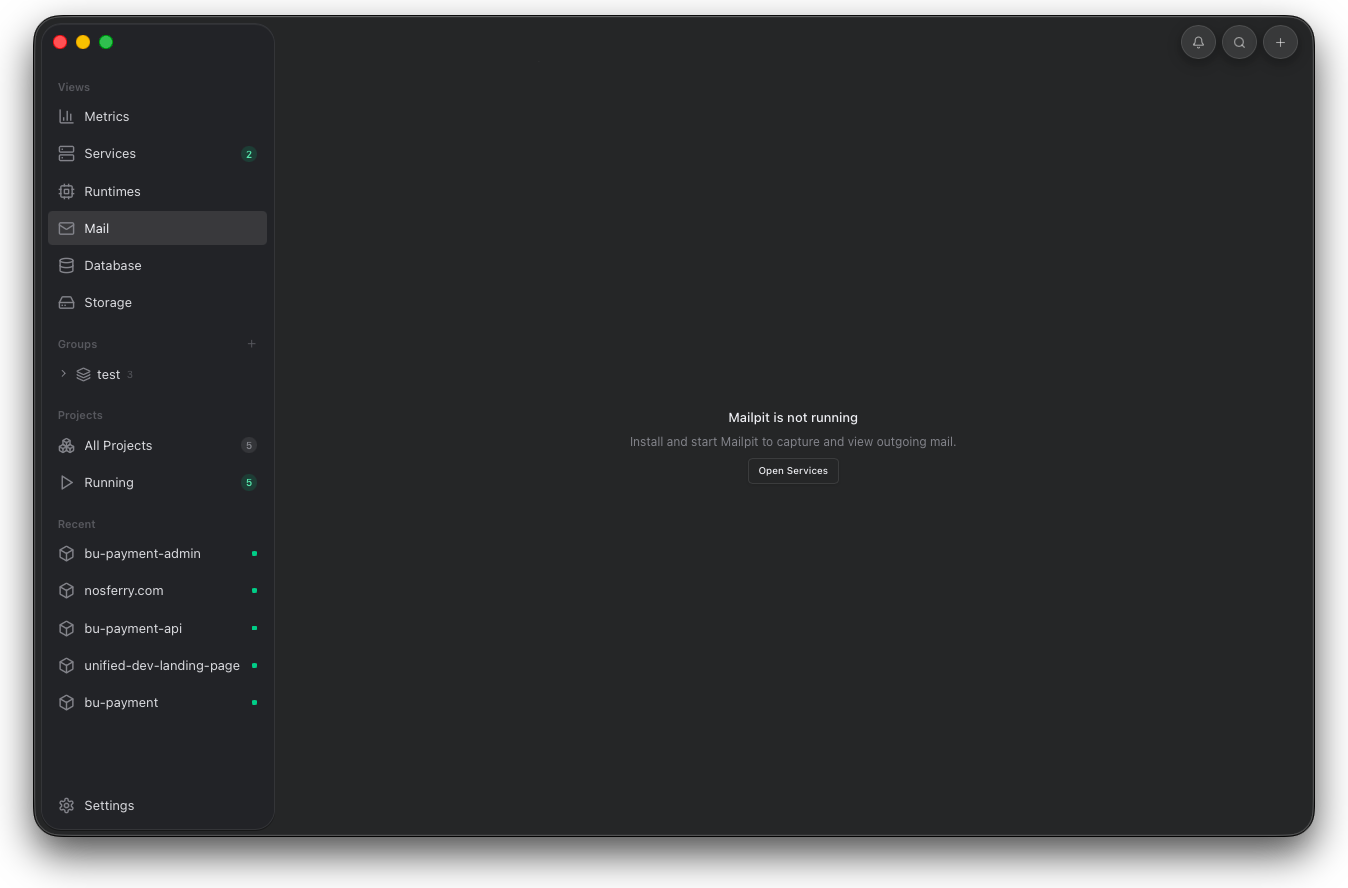Click the cube icon beside bu-payment
Screen dimensions: 1348x888
click(x=66, y=702)
